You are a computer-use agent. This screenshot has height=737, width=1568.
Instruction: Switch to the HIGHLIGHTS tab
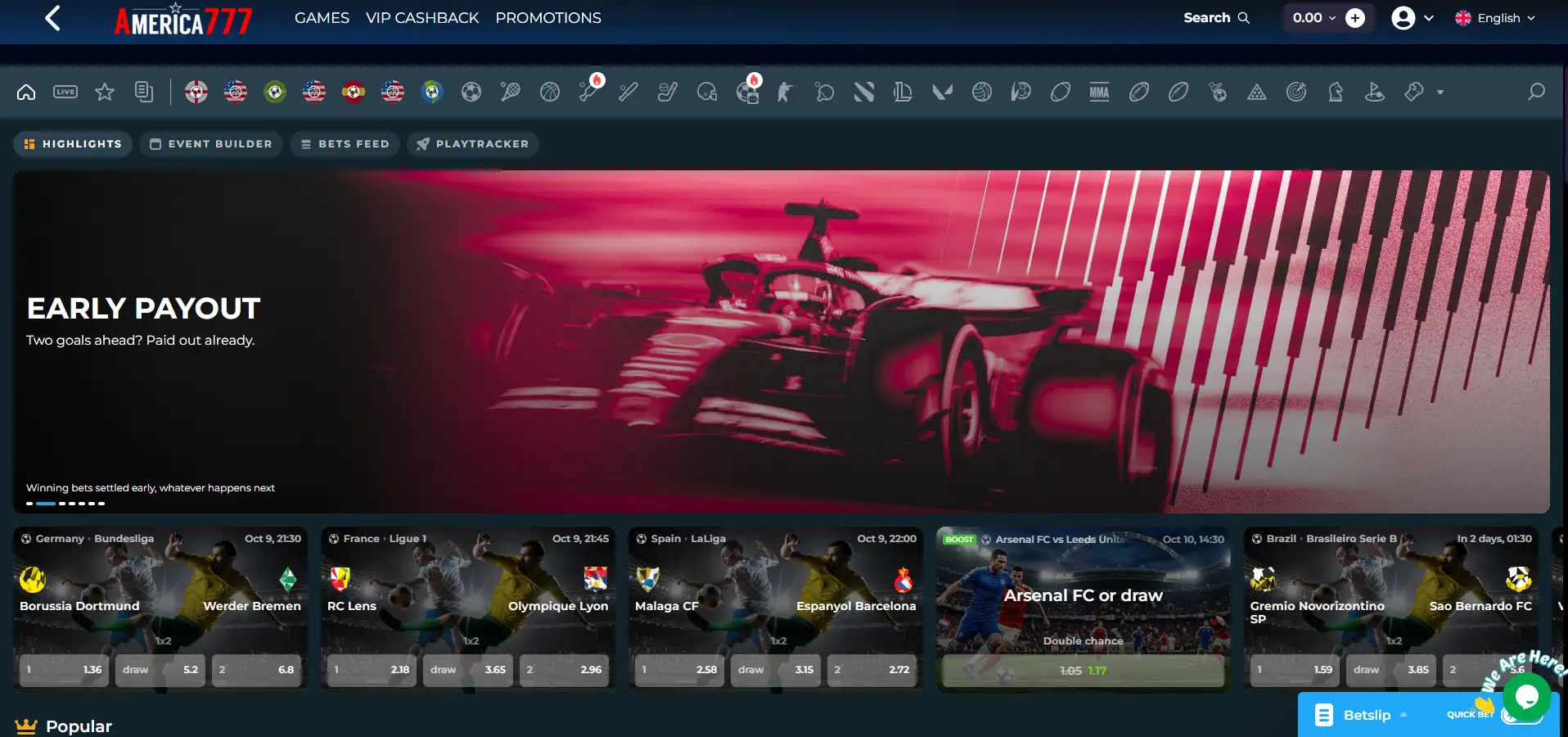click(73, 144)
